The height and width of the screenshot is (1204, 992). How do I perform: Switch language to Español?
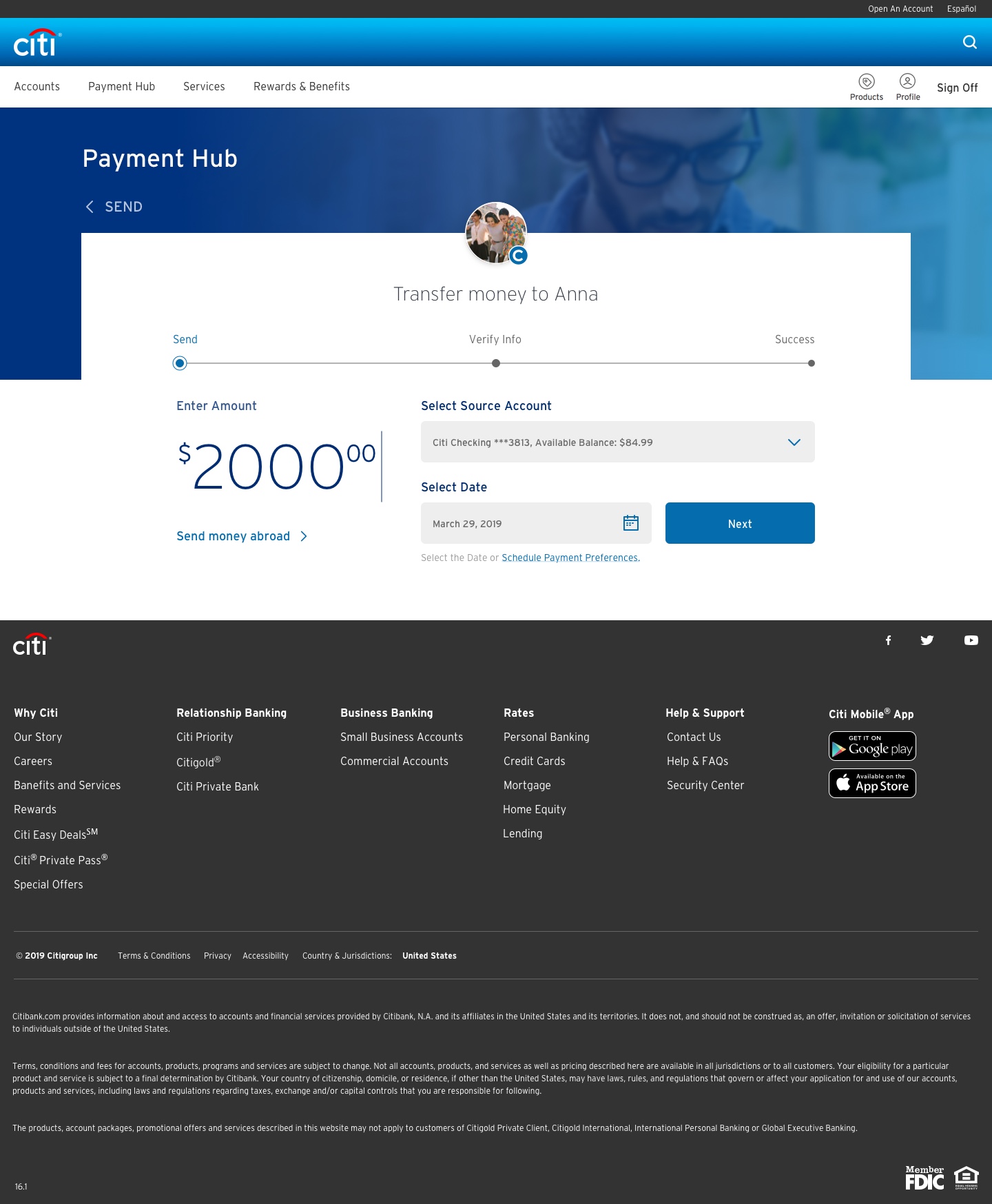[962, 9]
